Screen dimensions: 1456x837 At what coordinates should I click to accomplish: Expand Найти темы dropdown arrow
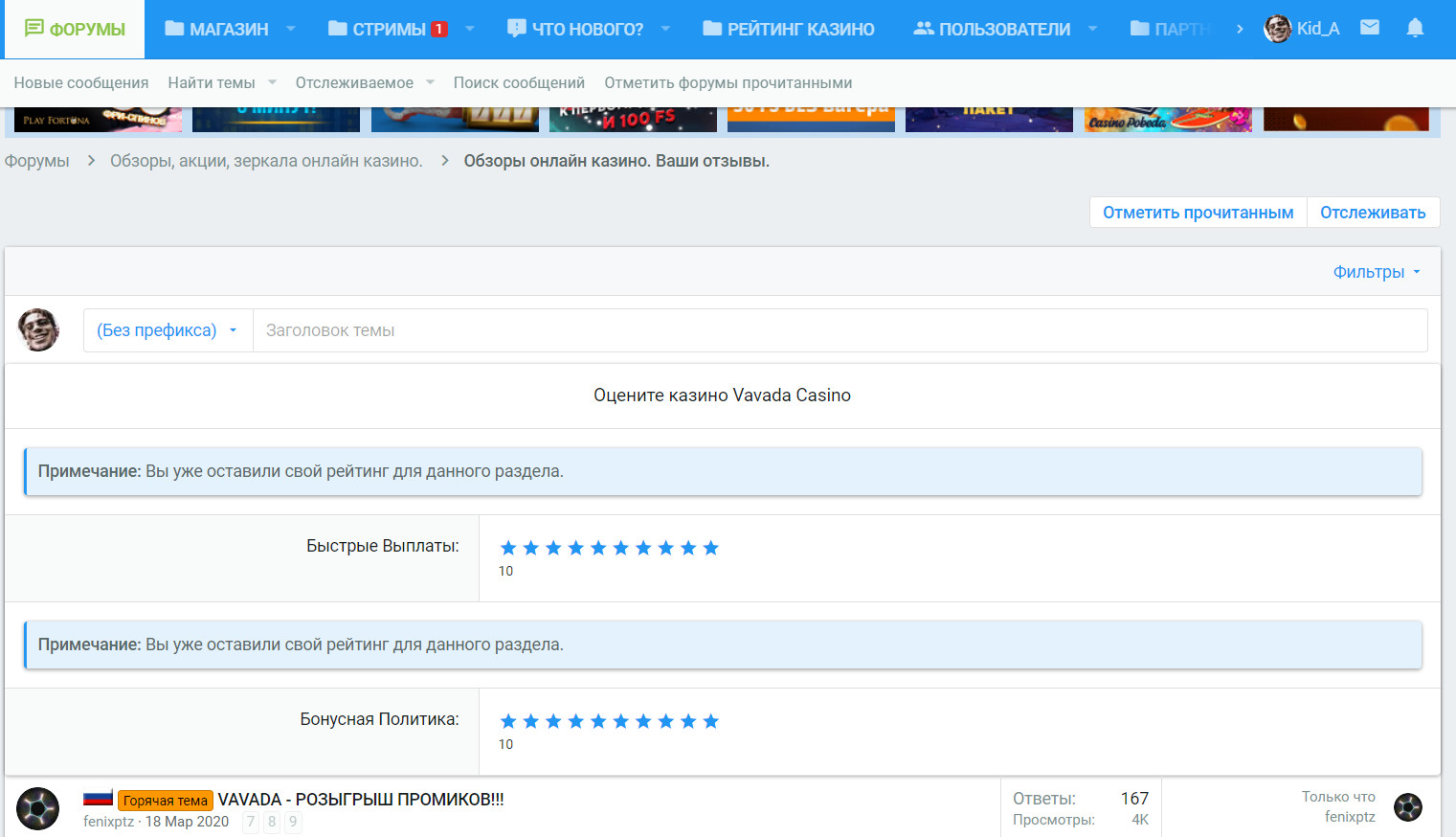(x=272, y=82)
